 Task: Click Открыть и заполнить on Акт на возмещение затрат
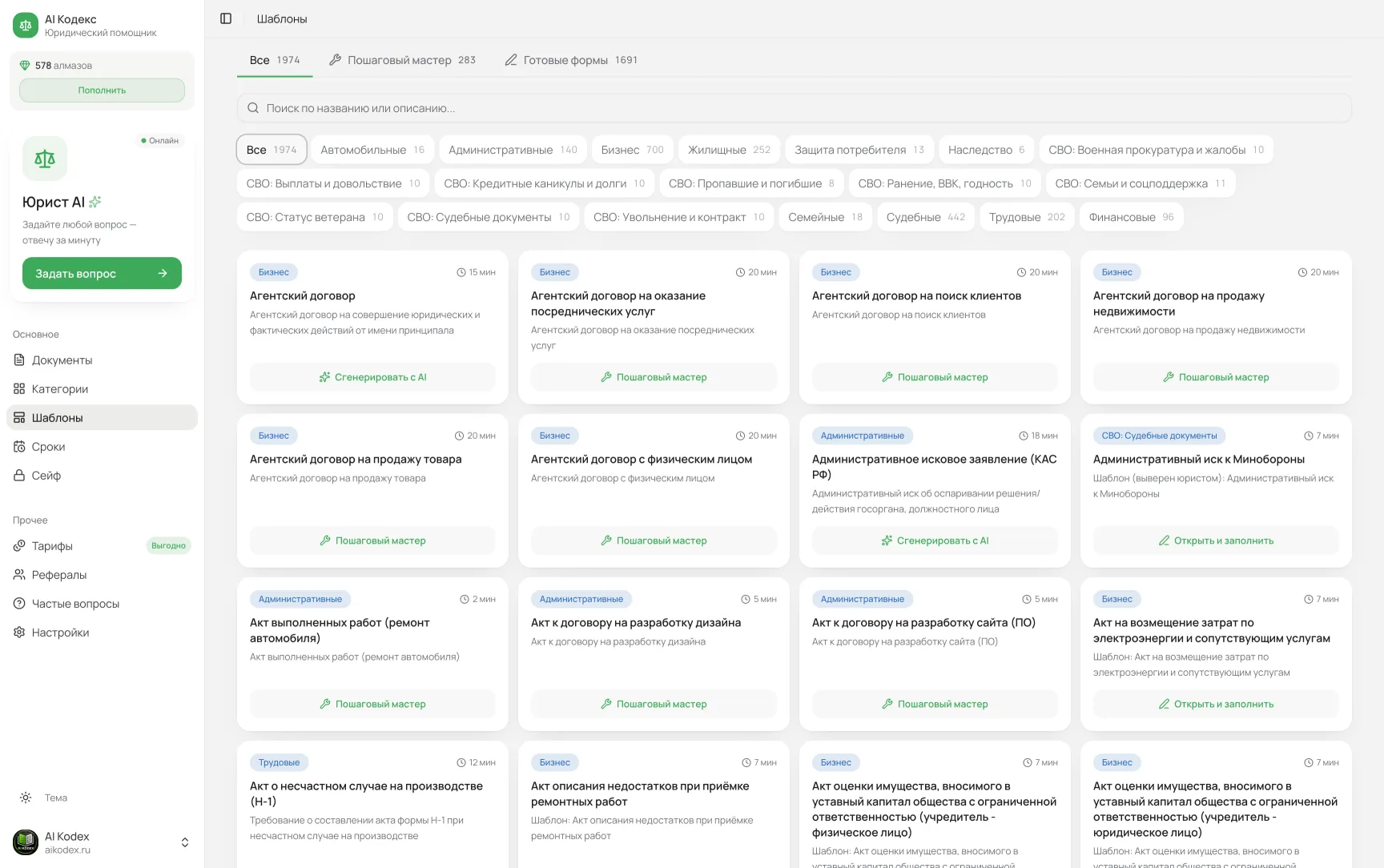tap(1216, 704)
